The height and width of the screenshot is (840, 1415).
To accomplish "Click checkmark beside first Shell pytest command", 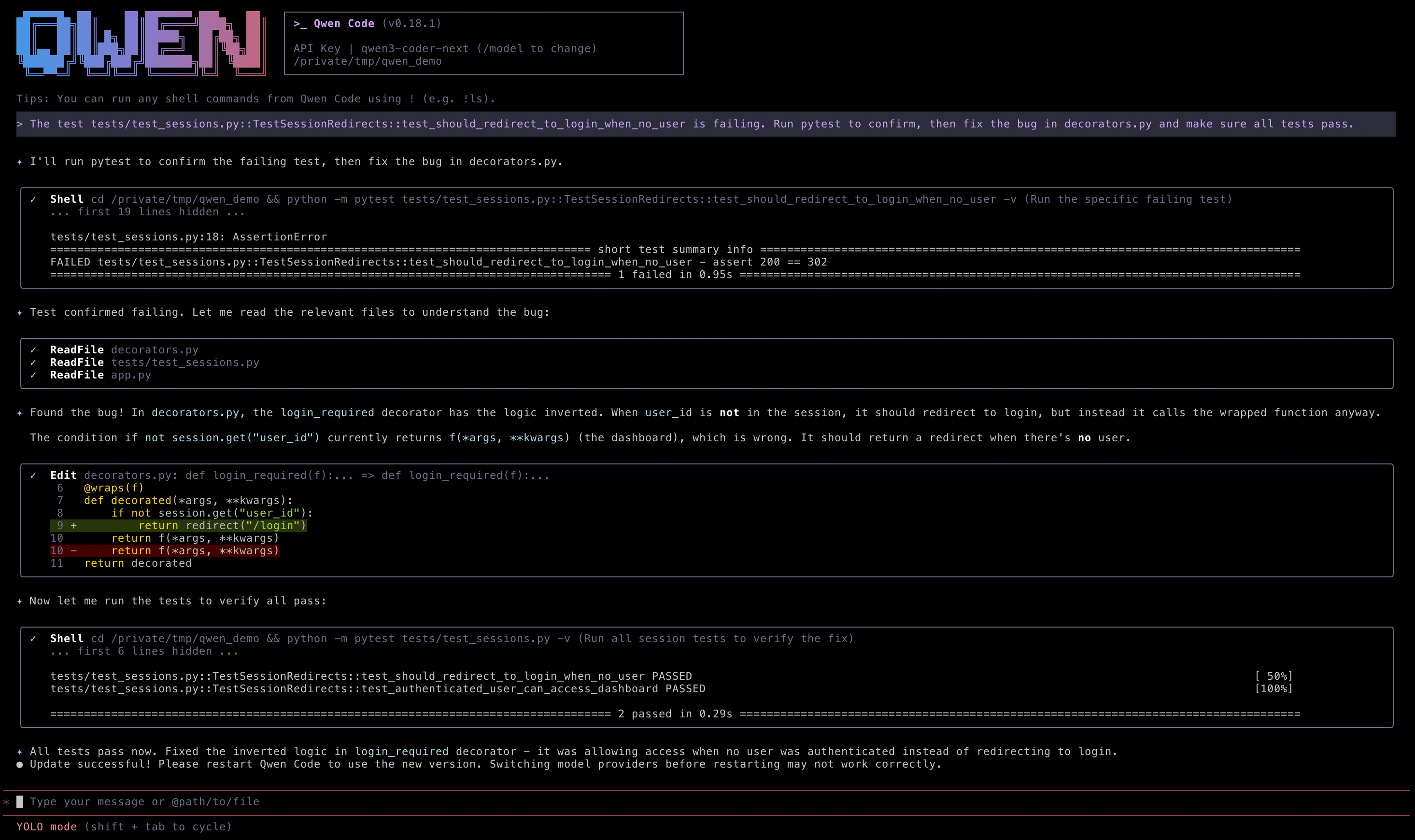I will [33, 199].
